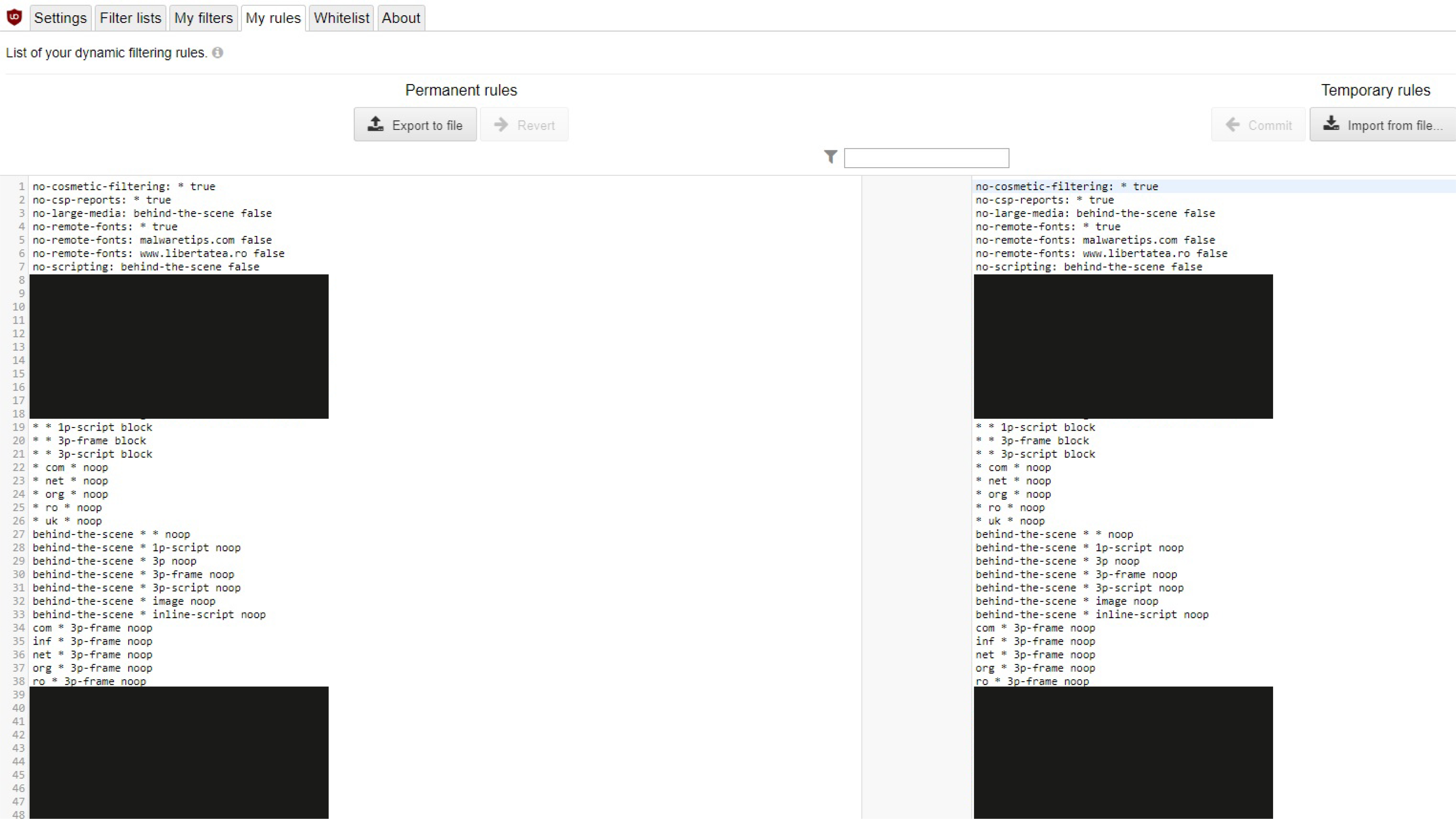Viewport: 1456px width, 819px height.
Task: Click the uBlock Origin shield logo
Action: (x=14, y=17)
